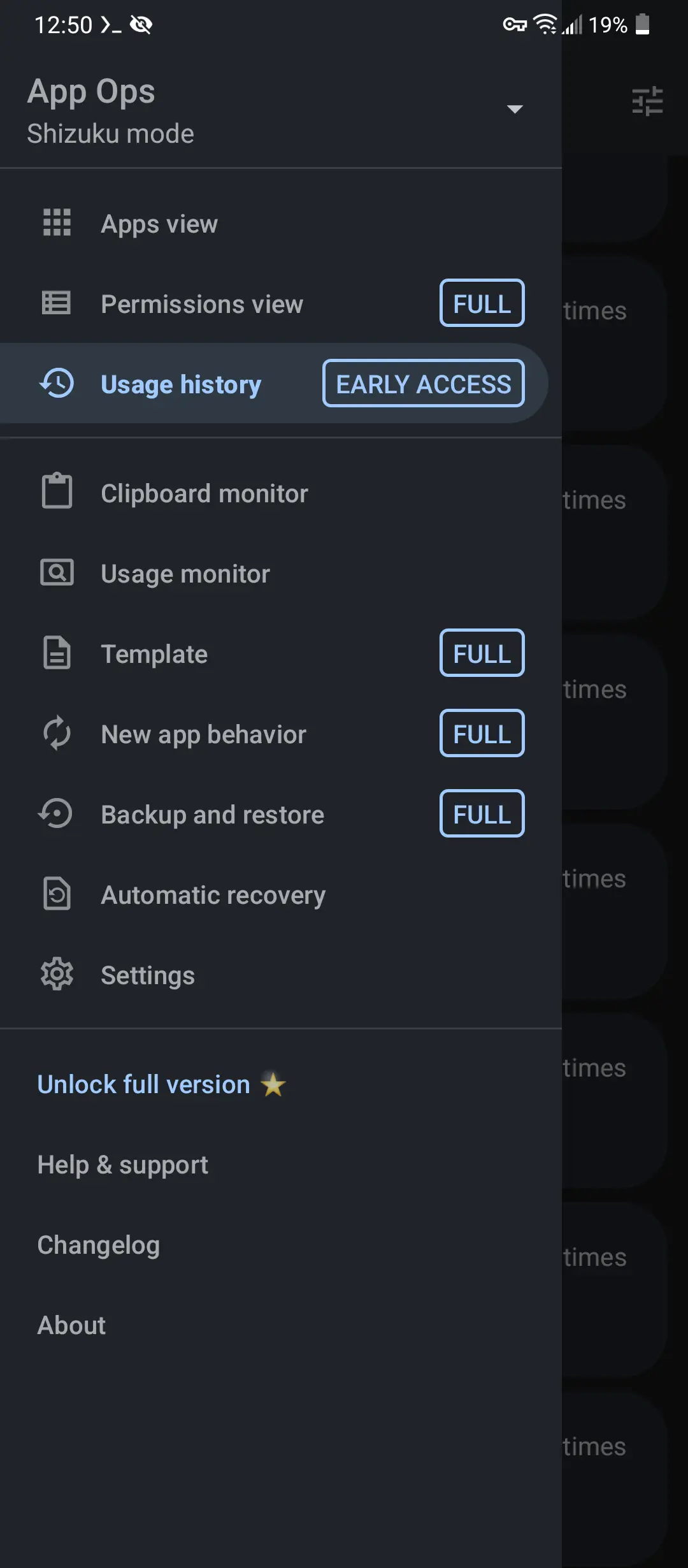Click the About entry
Viewport: 688px width, 1568px height.
[71, 1325]
